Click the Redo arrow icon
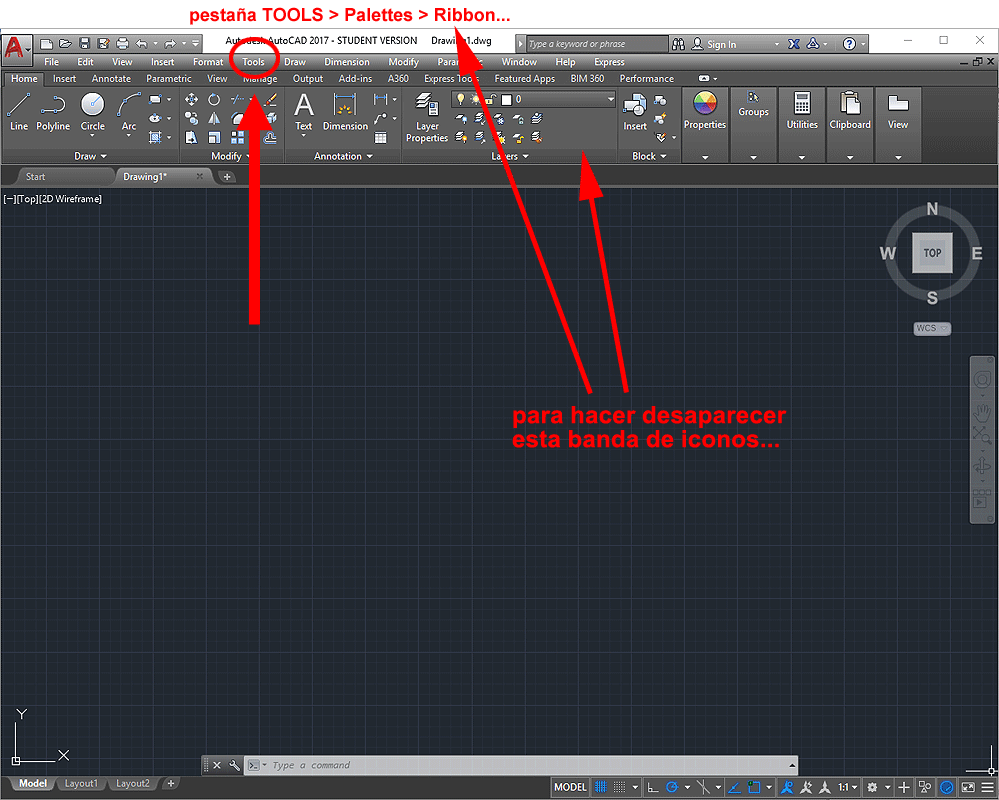Image resolution: width=999 pixels, height=800 pixels. coord(170,43)
